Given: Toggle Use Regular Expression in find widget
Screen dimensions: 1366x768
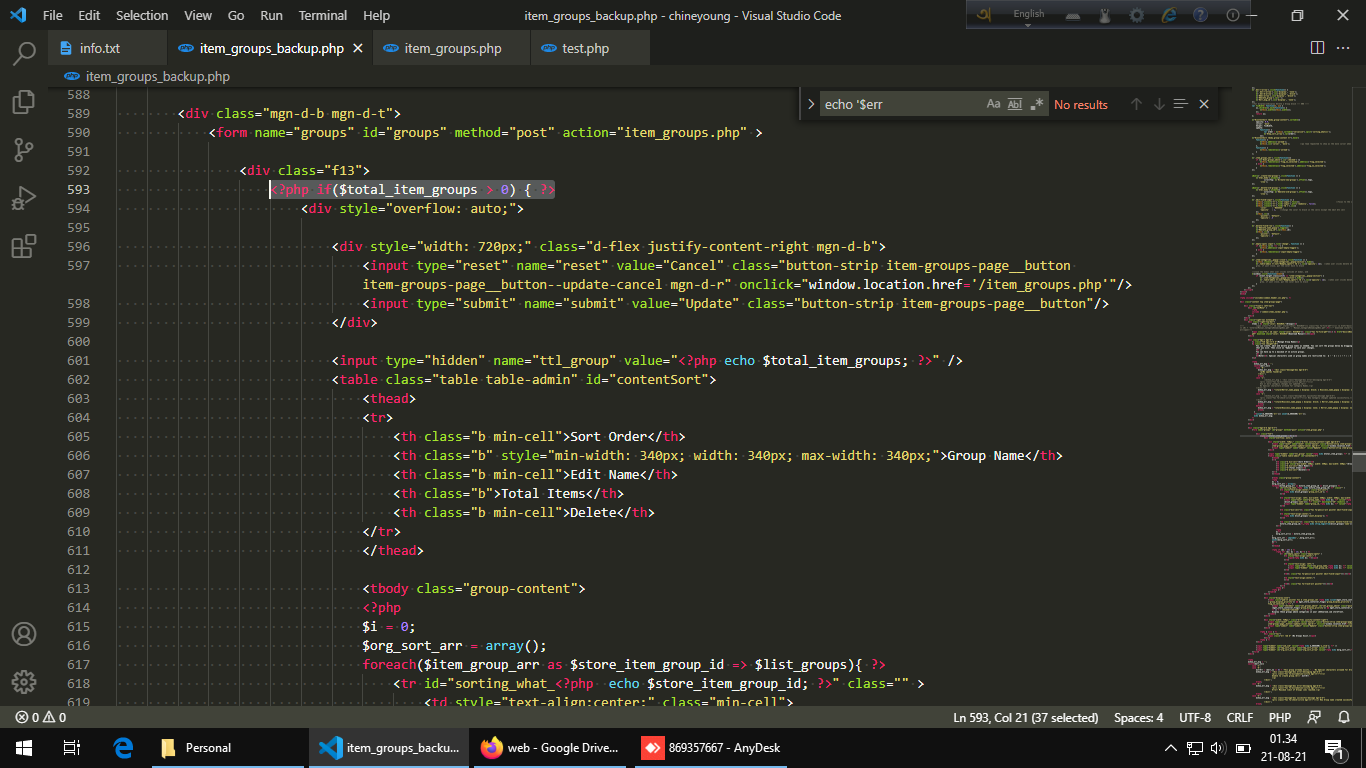Looking at the screenshot, I should click(x=1037, y=104).
